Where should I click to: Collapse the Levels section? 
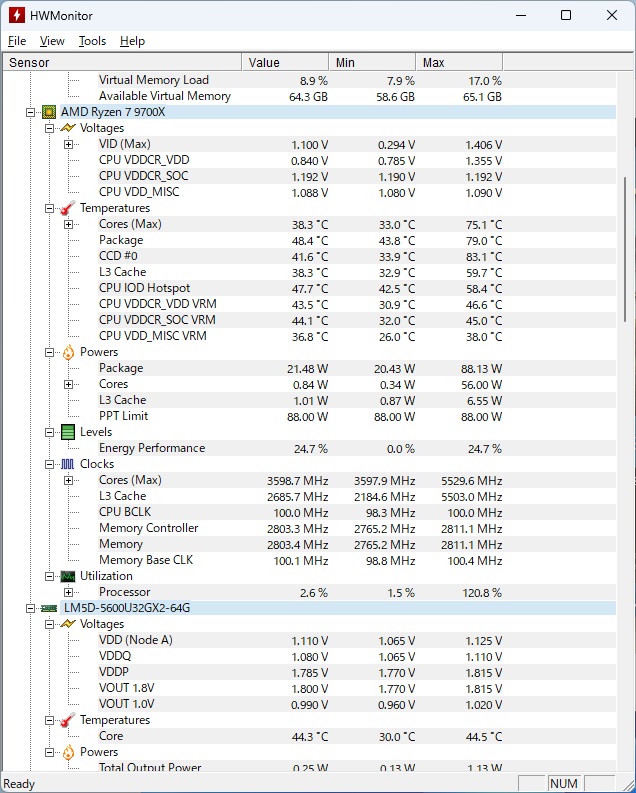[x=49, y=432]
